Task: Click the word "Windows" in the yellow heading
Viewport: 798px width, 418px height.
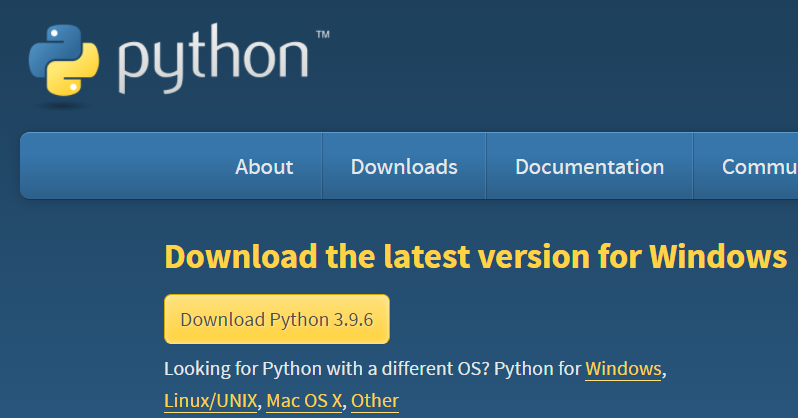Action: pos(718,256)
